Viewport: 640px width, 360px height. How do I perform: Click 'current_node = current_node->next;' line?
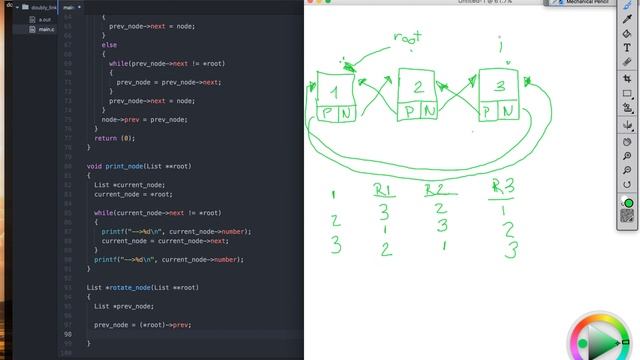click(165, 241)
